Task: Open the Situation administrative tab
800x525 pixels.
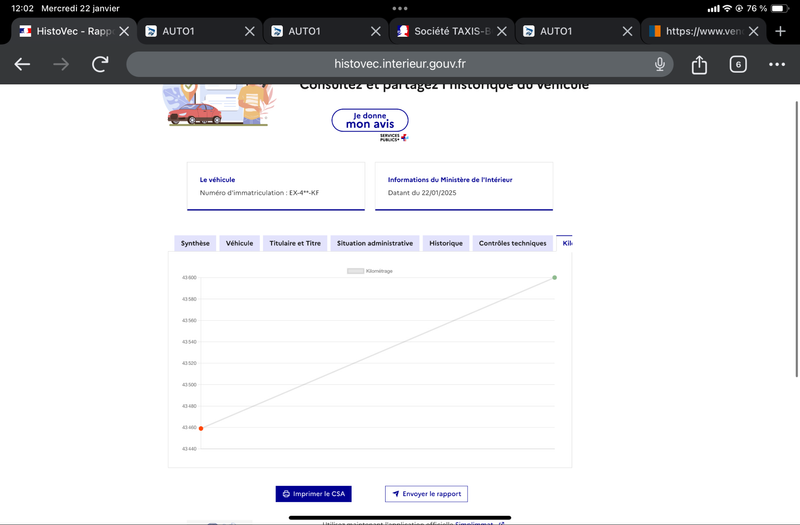Action: (375, 243)
